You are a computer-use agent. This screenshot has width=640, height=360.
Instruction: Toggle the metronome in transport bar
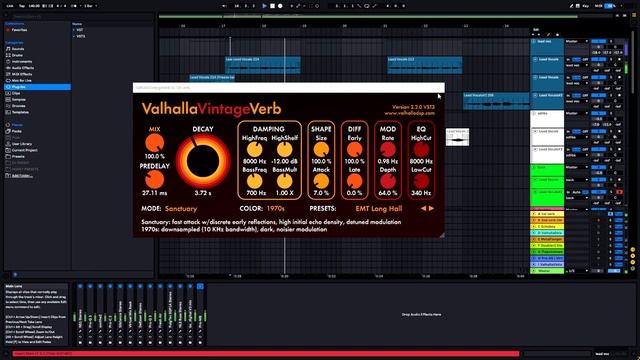(74, 6)
